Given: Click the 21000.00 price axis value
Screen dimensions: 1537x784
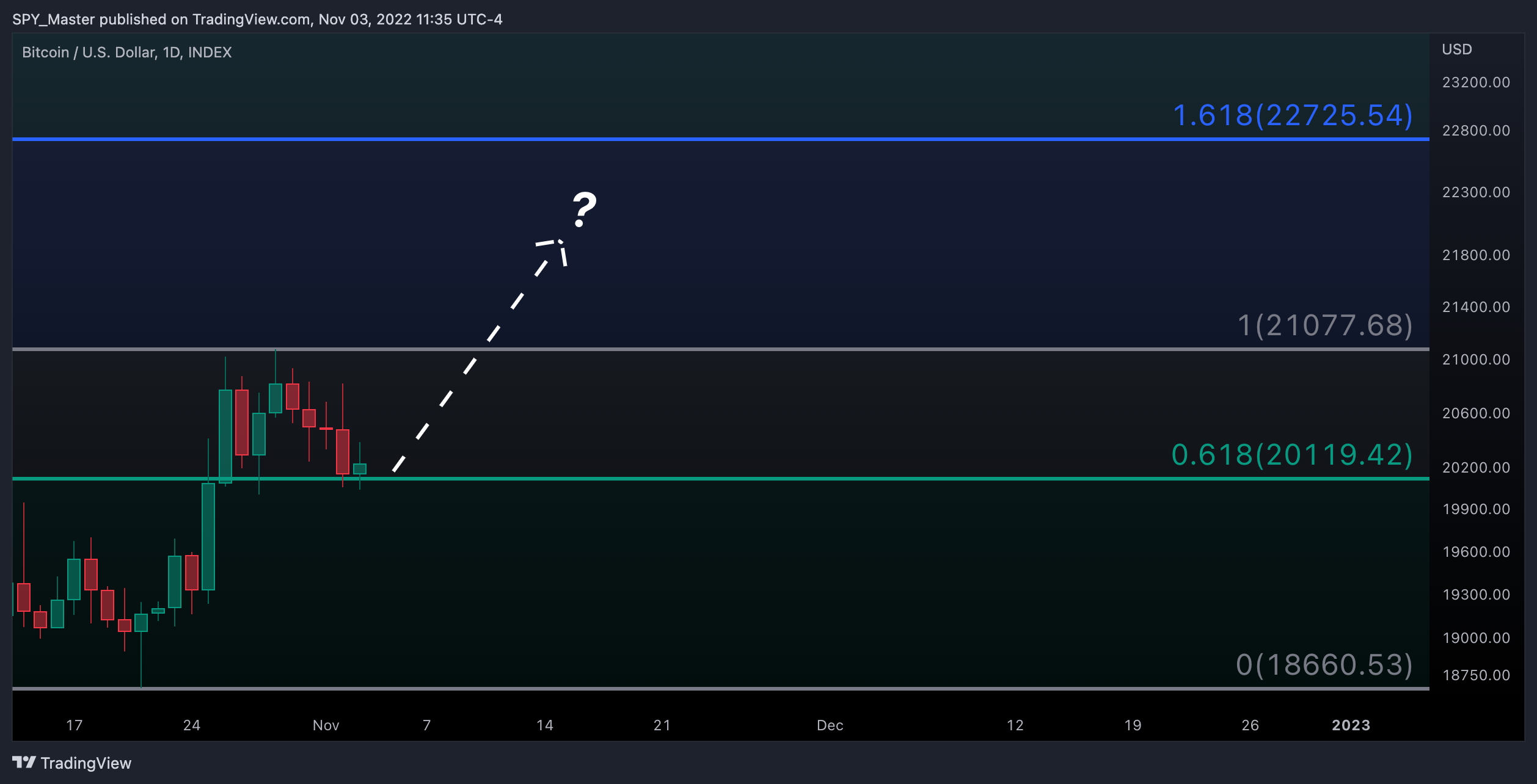Looking at the screenshot, I should click(1476, 360).
